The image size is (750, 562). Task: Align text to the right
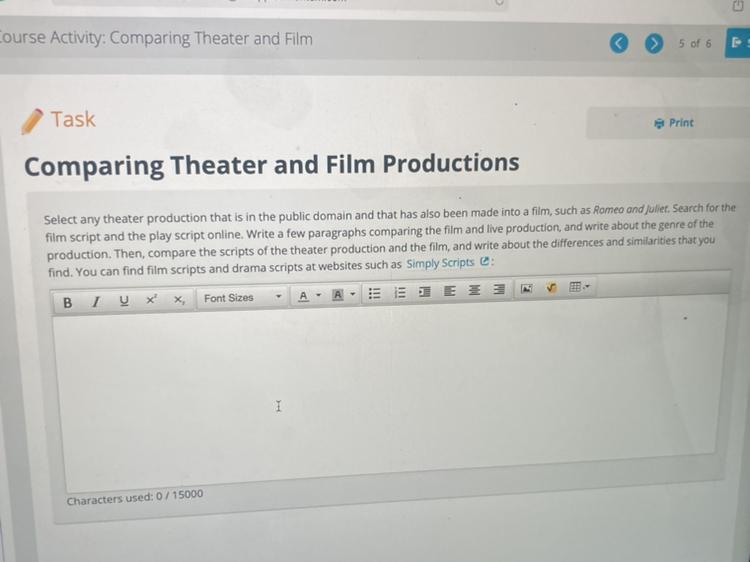point(498,289)
